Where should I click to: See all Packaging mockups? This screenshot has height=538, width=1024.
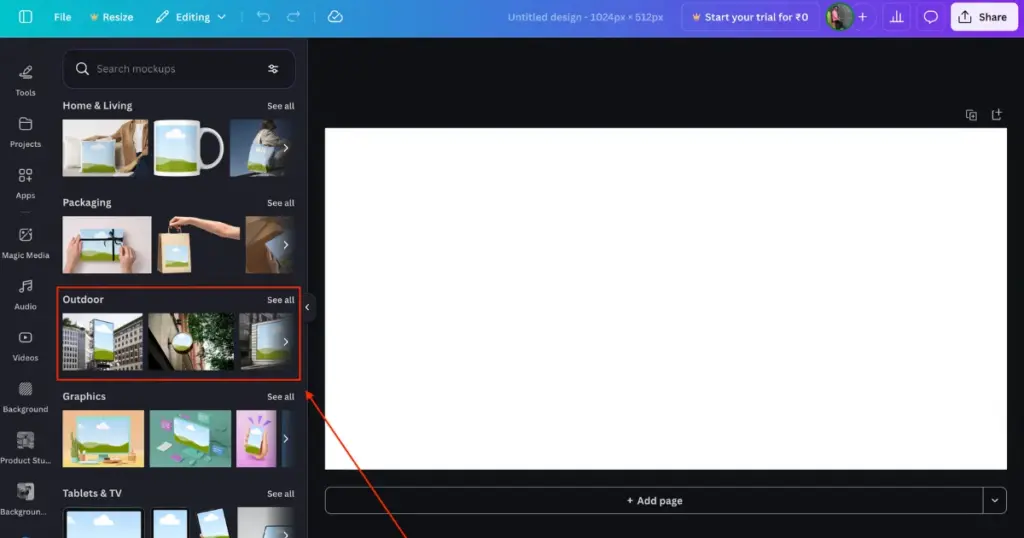(x=280, y=203)
